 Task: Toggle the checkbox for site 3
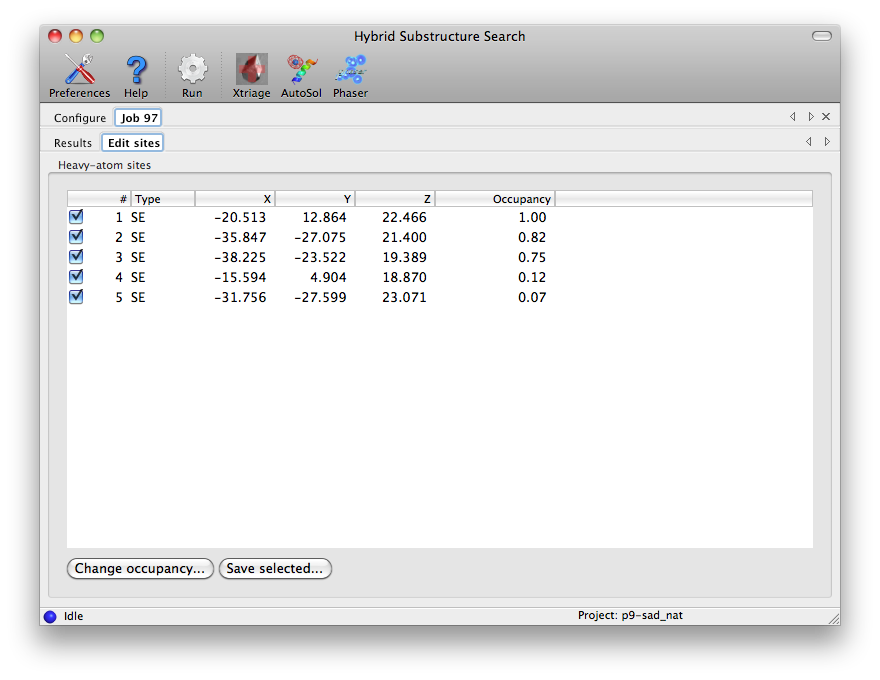pos(76,257)
